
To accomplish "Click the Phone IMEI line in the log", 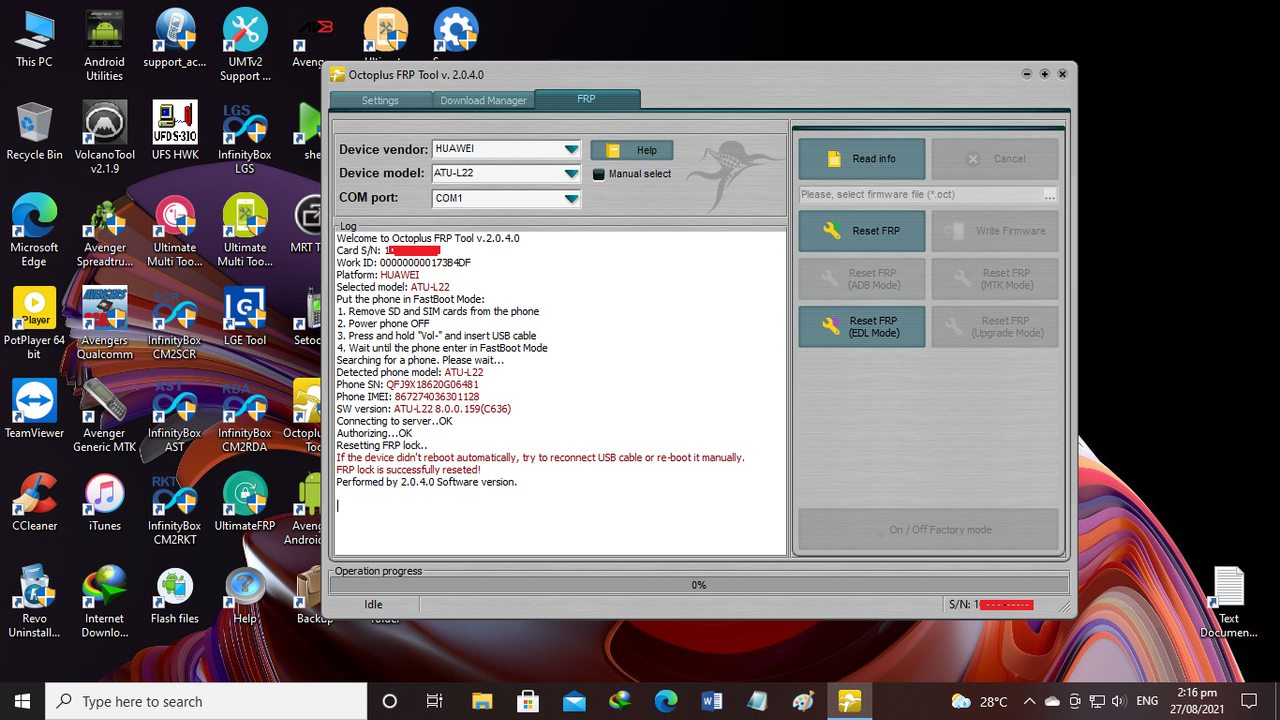I will [408, 397].
